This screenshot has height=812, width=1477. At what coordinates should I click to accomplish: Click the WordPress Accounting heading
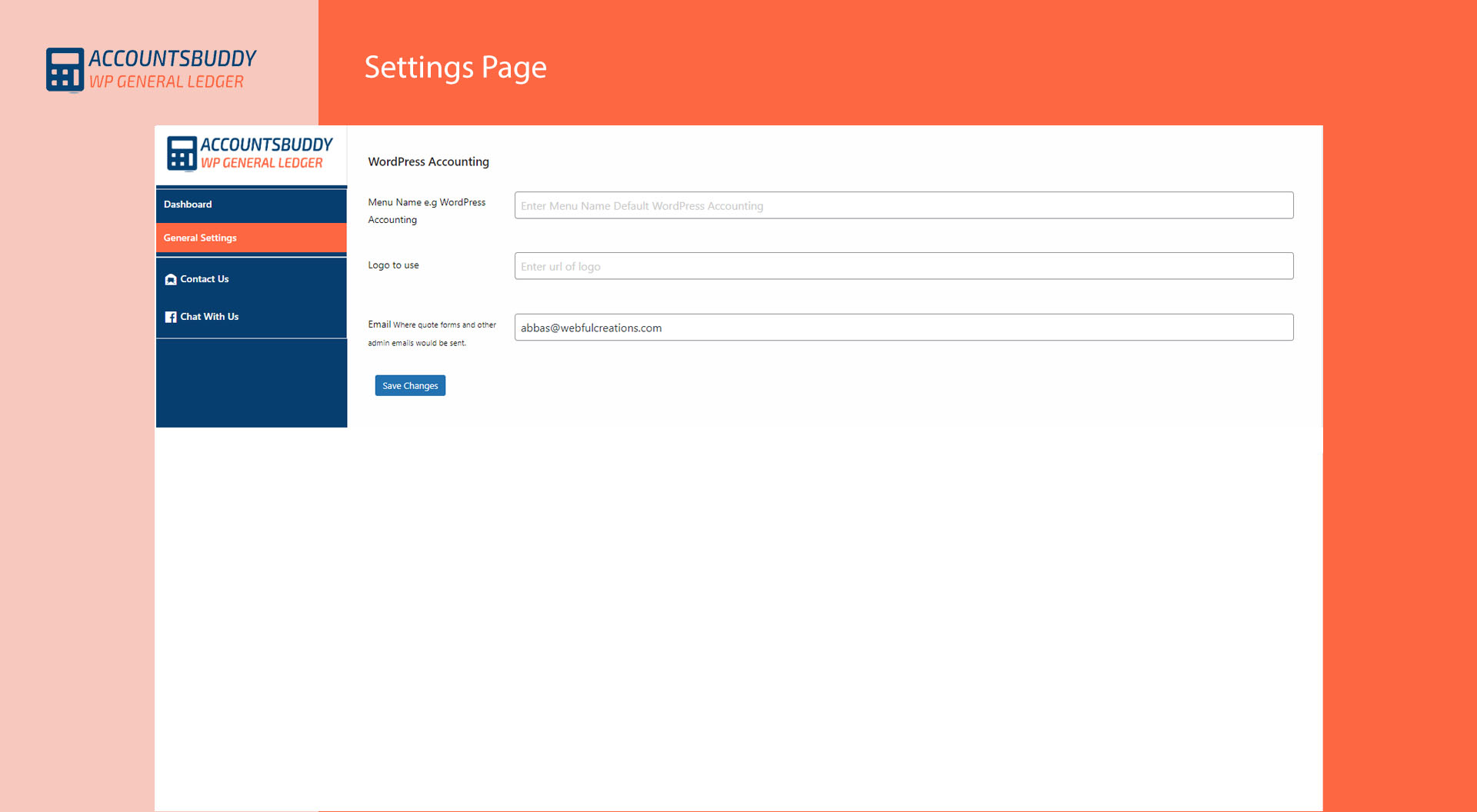[x=428, y=161]
